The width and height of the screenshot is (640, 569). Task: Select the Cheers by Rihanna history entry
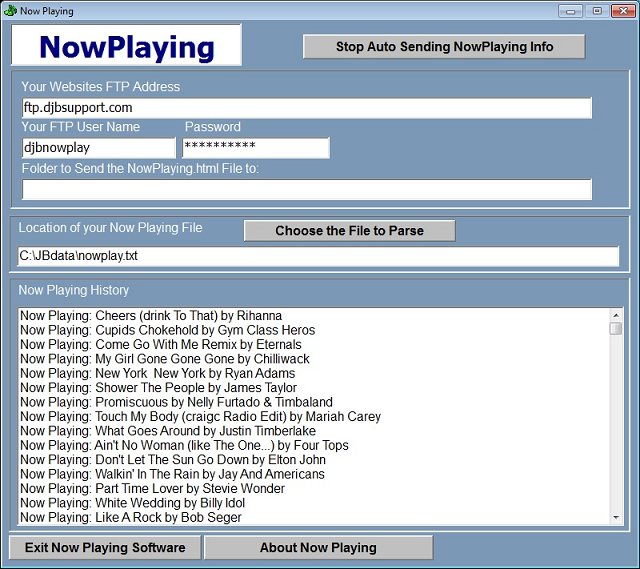point(151,316)
